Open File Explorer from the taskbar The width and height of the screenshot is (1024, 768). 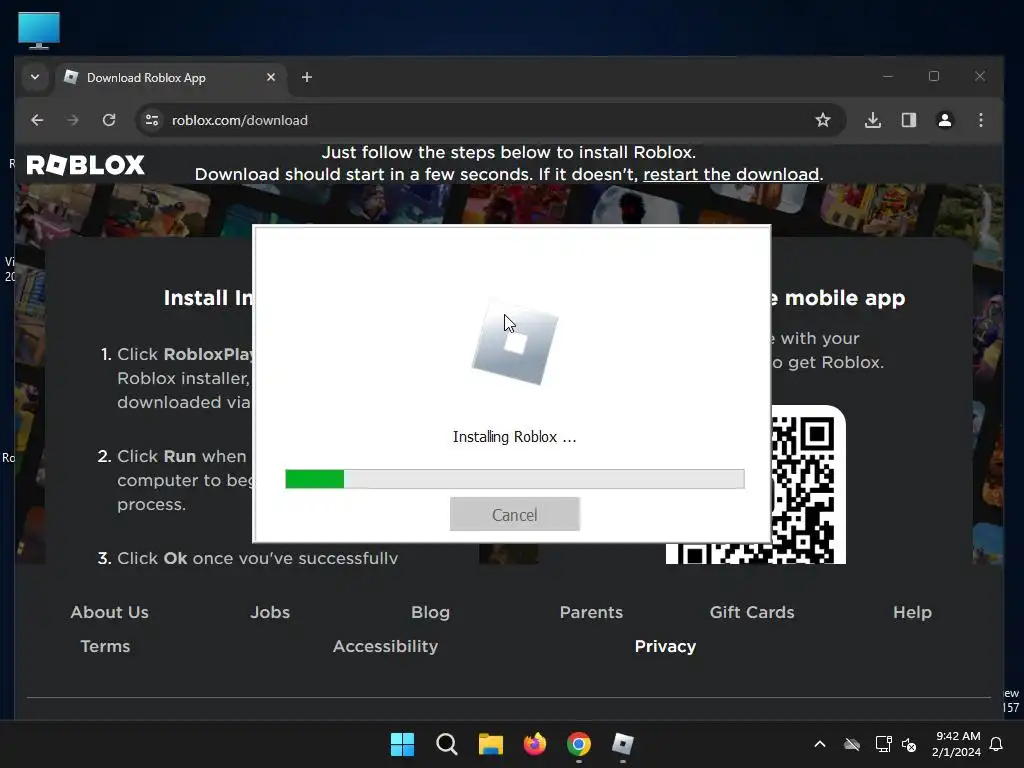(491, 744)
